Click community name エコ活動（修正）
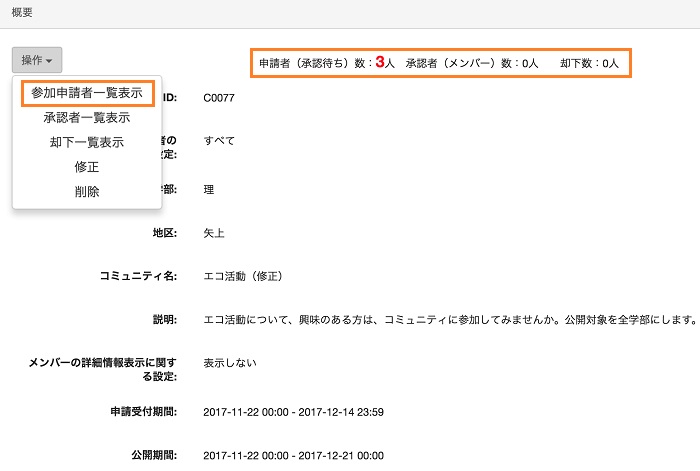 pyautogui.click(x=245, y=275)
